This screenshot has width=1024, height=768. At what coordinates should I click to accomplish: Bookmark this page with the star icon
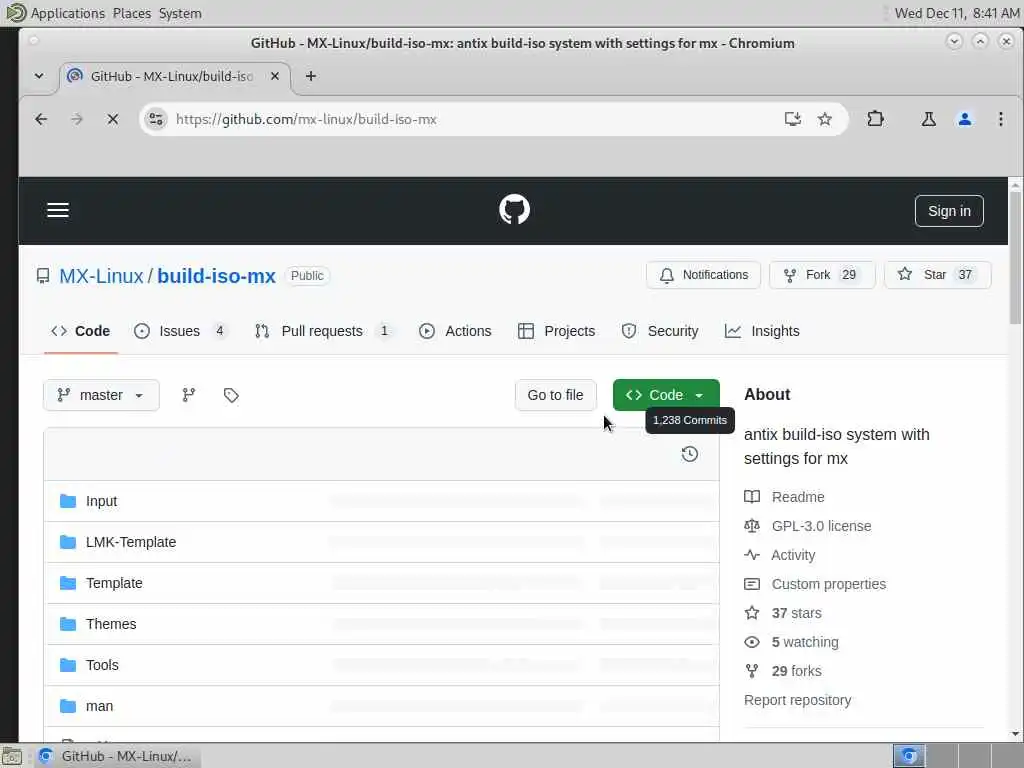(825, 119)
